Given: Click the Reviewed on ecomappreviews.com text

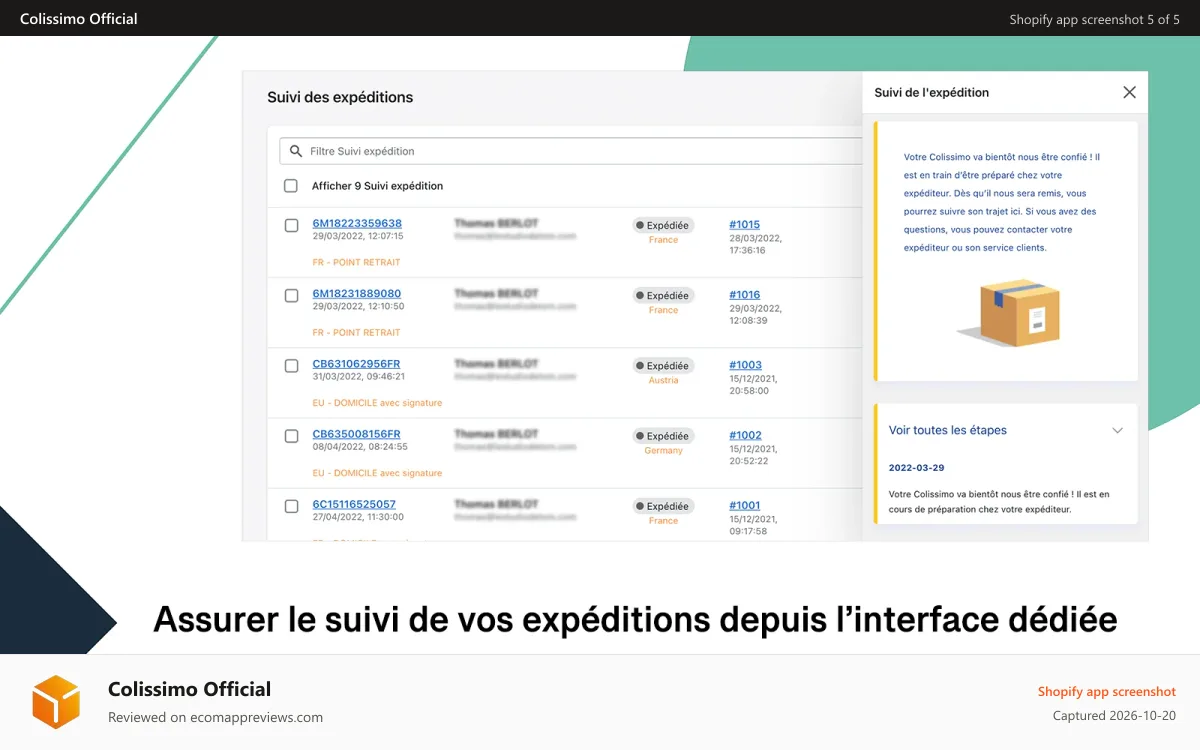Looking at the screenshot, I should [x=215, y=717].
